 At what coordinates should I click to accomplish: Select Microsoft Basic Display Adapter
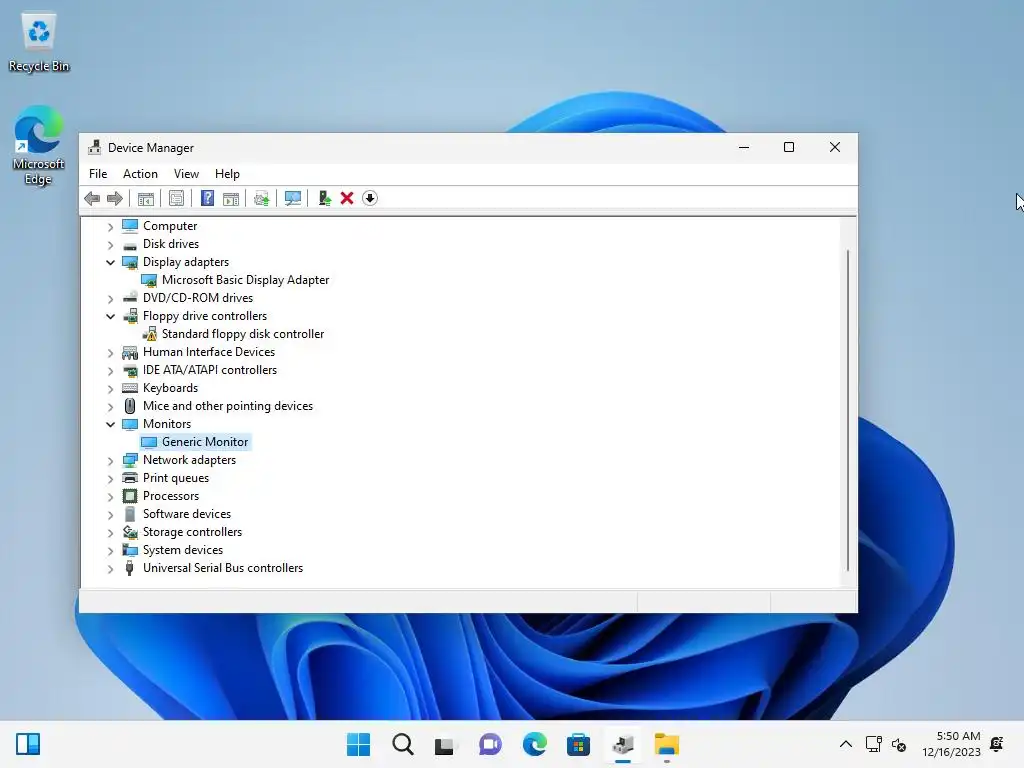point(246,280)
